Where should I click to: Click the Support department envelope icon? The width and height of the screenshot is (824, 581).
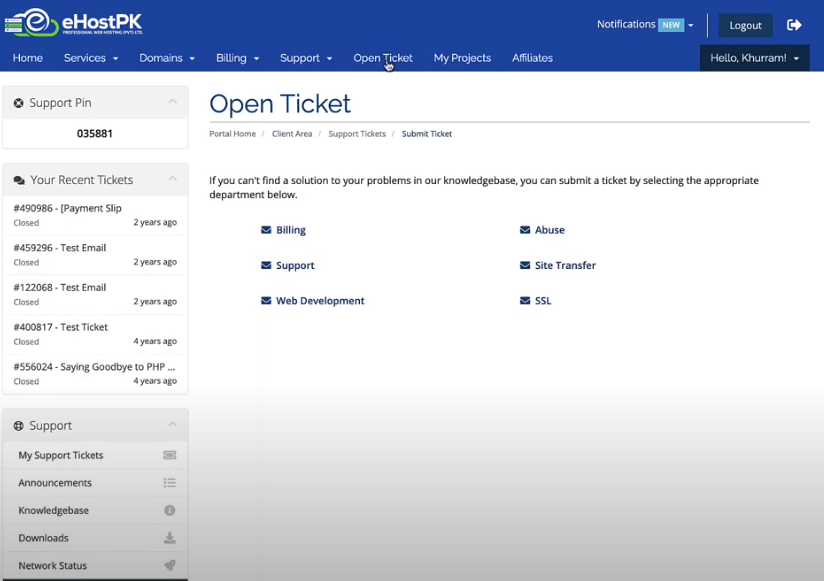266,265
